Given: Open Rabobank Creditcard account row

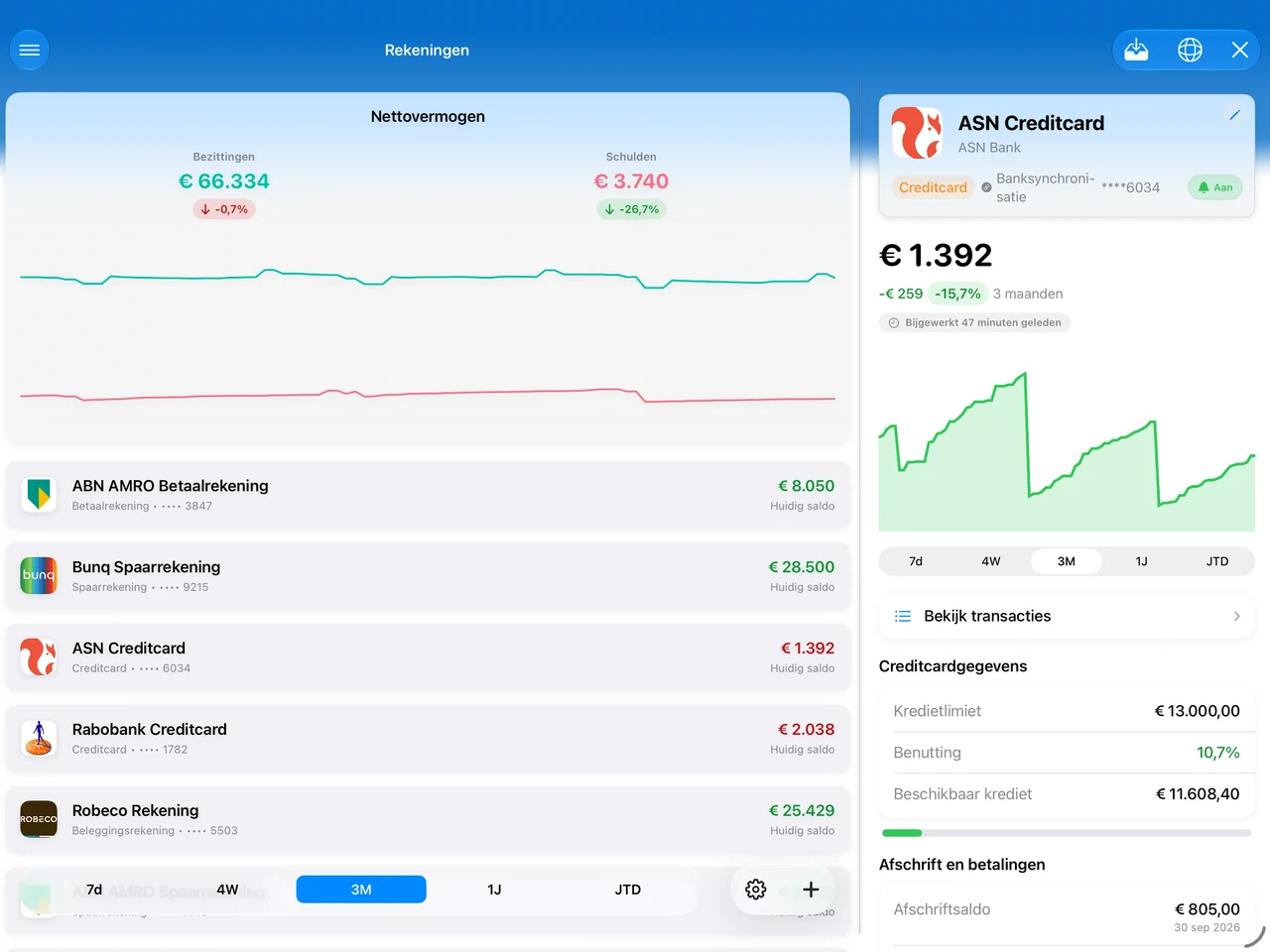Looking at the screenshot, I should (428, 738).
